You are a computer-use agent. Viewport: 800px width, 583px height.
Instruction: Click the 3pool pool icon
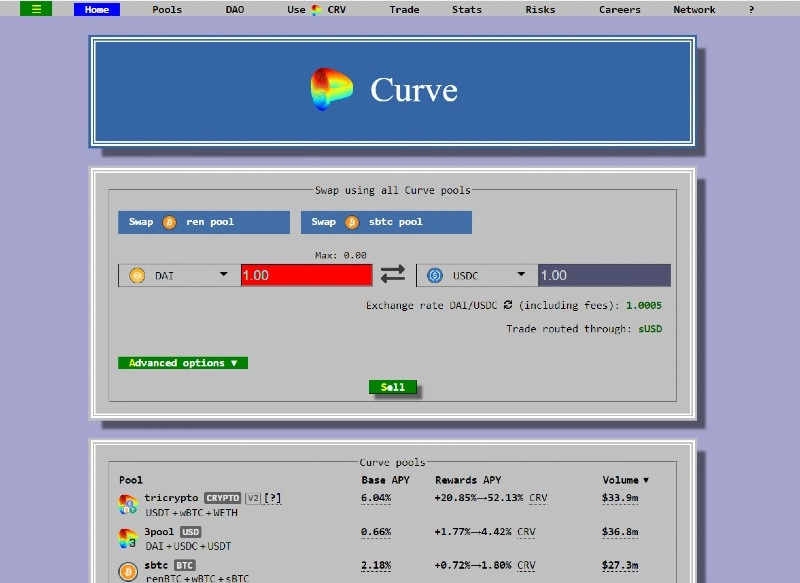click(x=128, y=538)
